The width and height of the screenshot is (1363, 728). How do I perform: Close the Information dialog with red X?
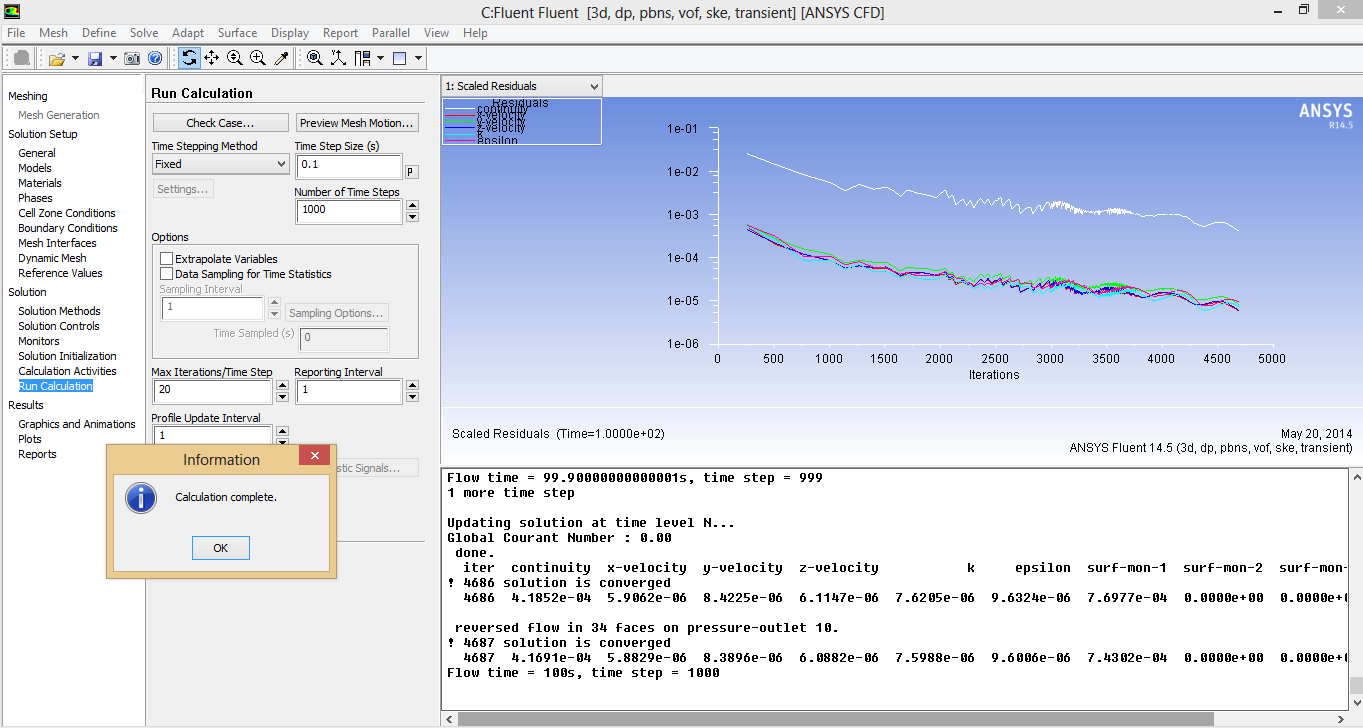314,456
